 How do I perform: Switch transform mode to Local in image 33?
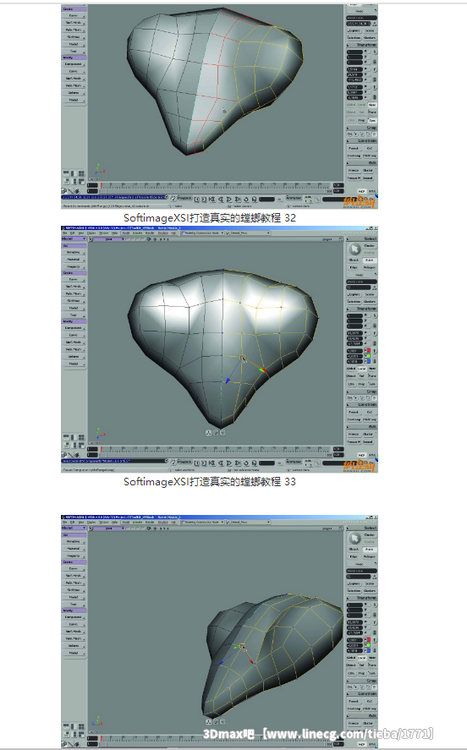pos(362,369)
